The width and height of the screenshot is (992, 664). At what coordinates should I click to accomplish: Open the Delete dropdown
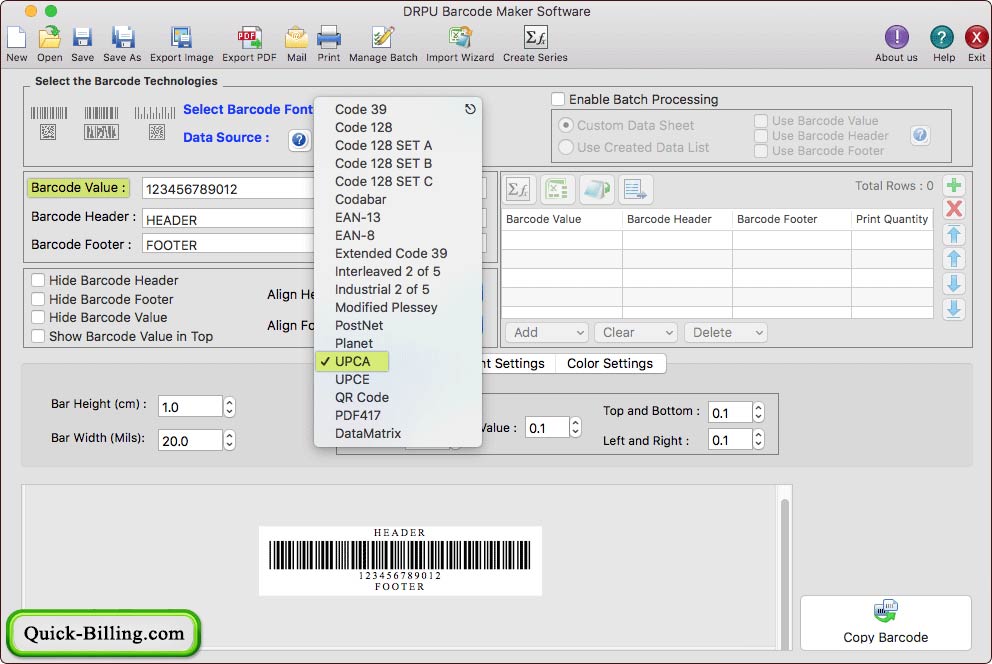point(726,333)
